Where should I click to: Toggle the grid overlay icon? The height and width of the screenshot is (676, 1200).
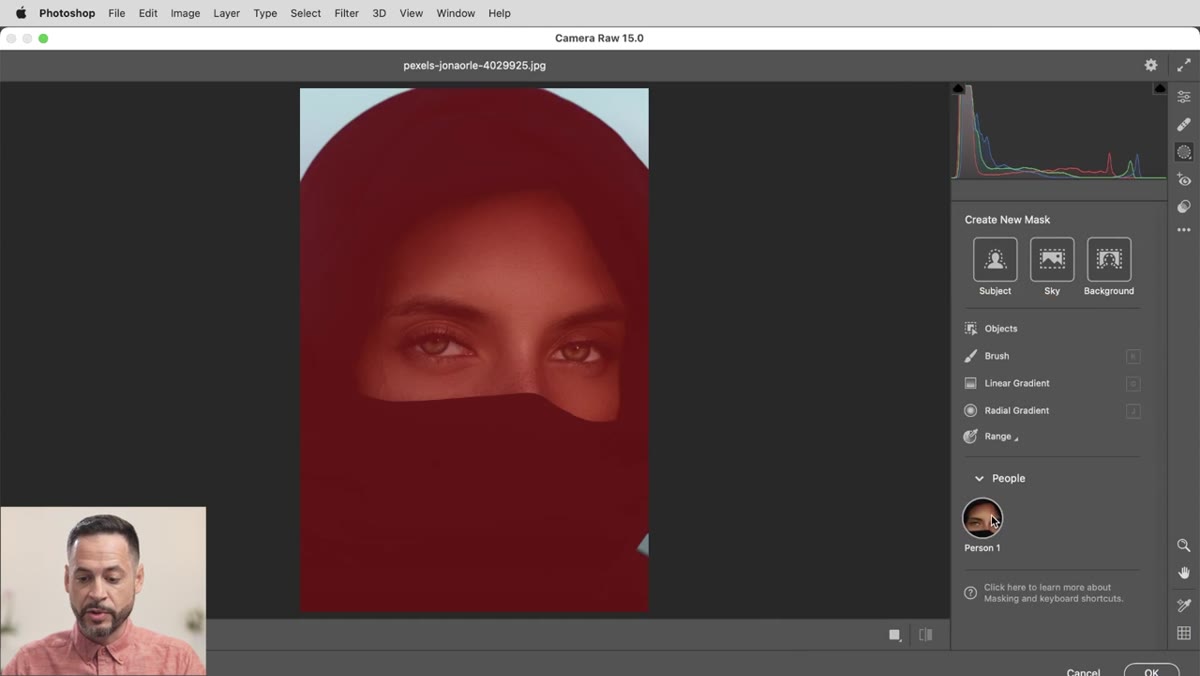coord(1184,633)
